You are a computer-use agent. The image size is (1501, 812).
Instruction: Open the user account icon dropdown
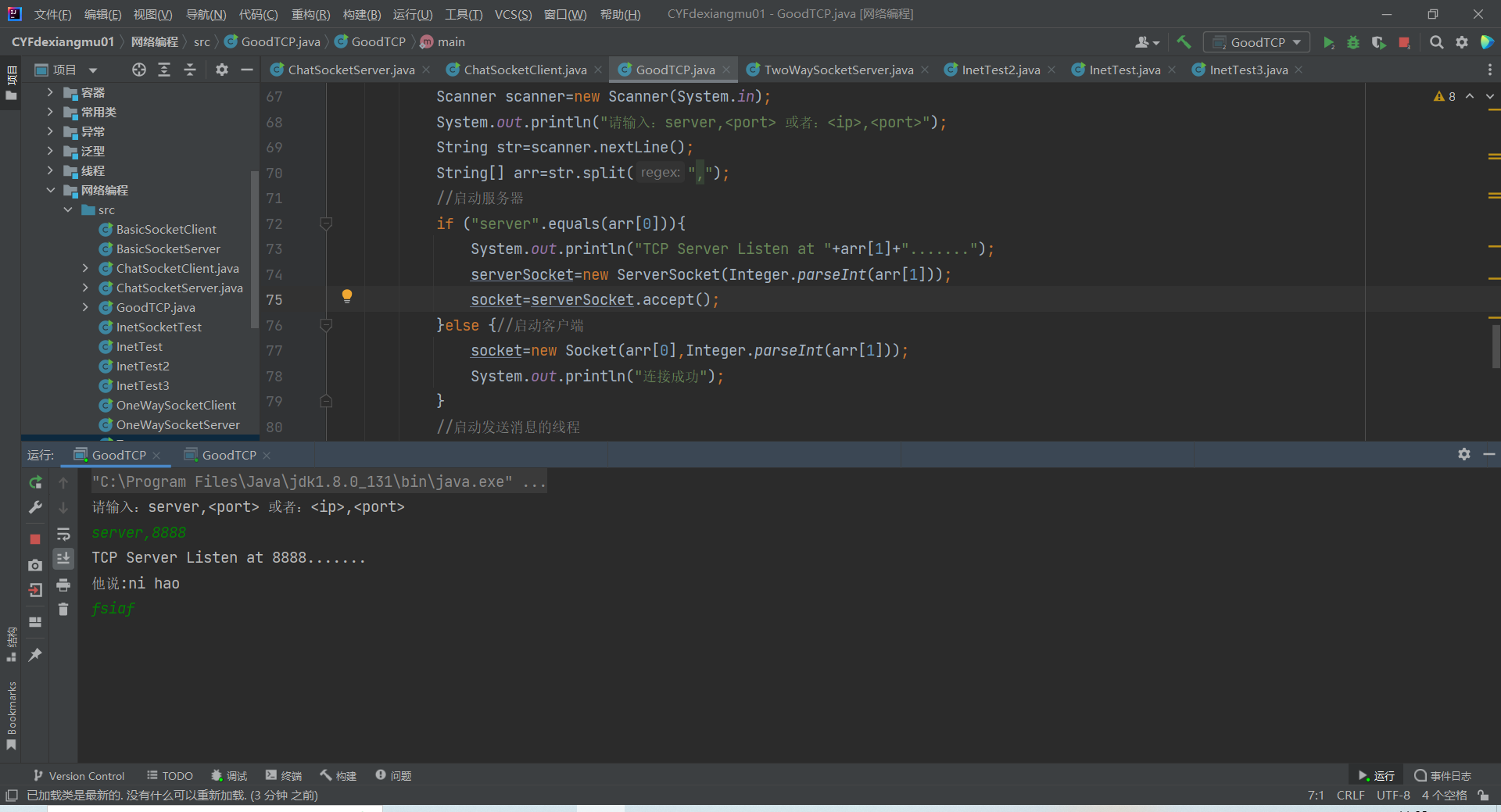pos(1147,42)
